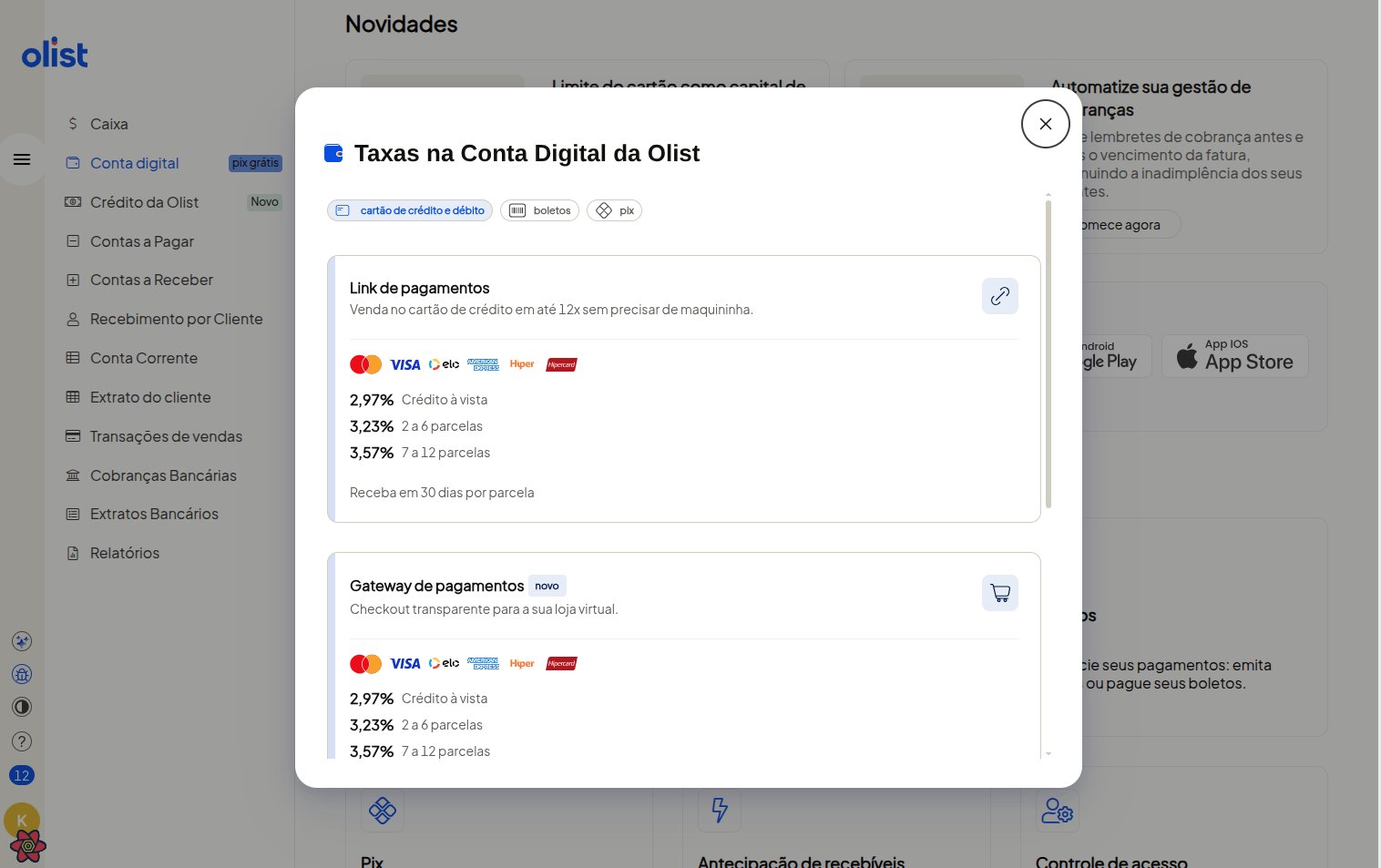This screenshot has width=1381, height=868.
Task: Click the person icon next to Recebimento por Cliente
Action: click(x=73, y=319)
